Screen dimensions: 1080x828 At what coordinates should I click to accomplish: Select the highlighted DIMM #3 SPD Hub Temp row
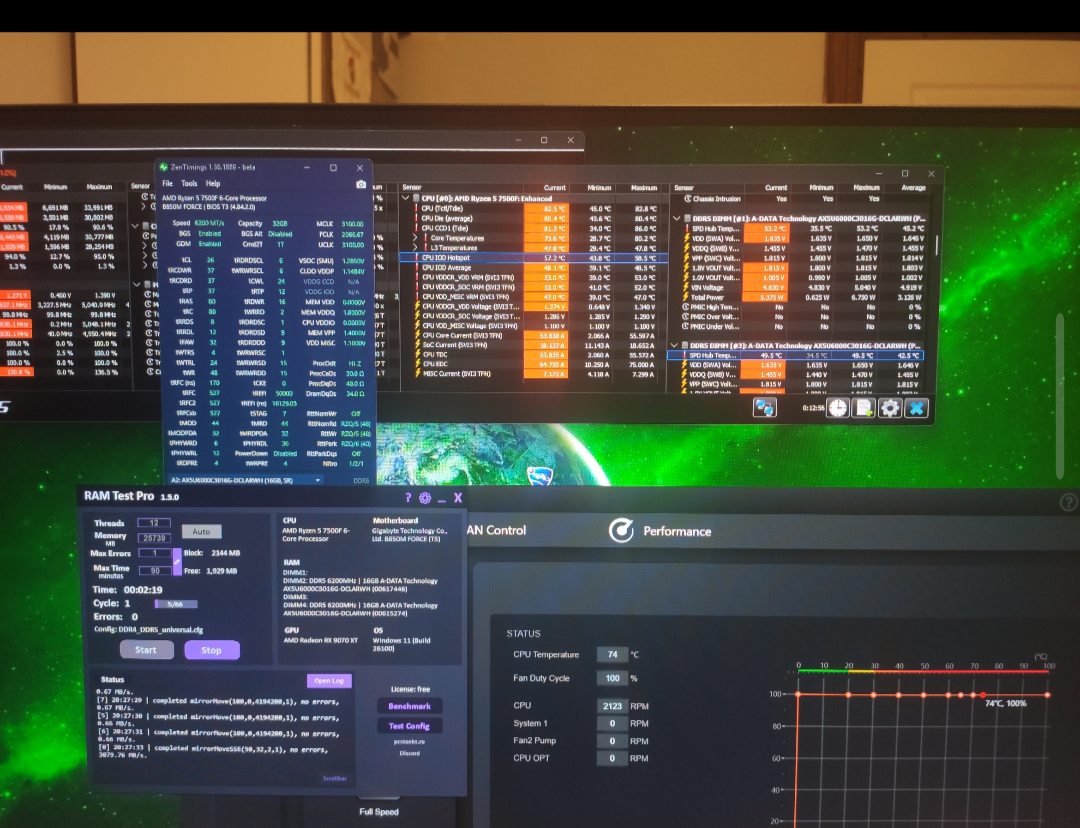pyautogui.click(x=796, y=355)
